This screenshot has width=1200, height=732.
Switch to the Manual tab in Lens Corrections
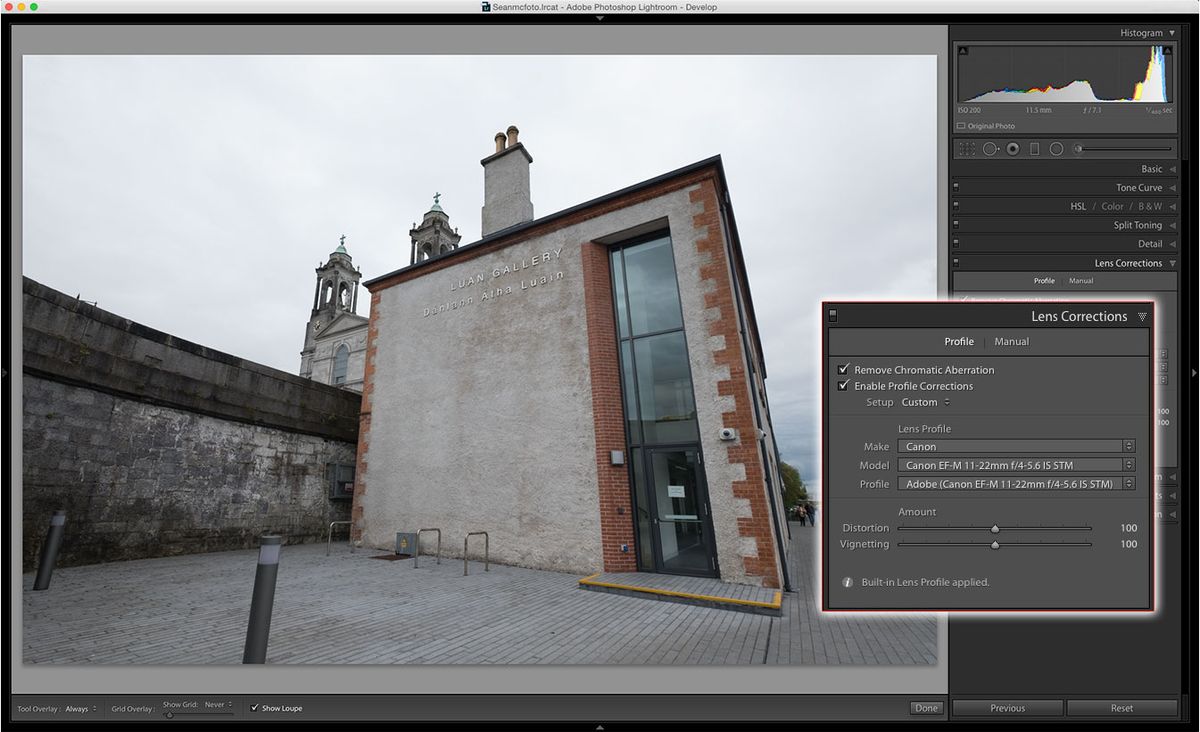click(1011, 341)
